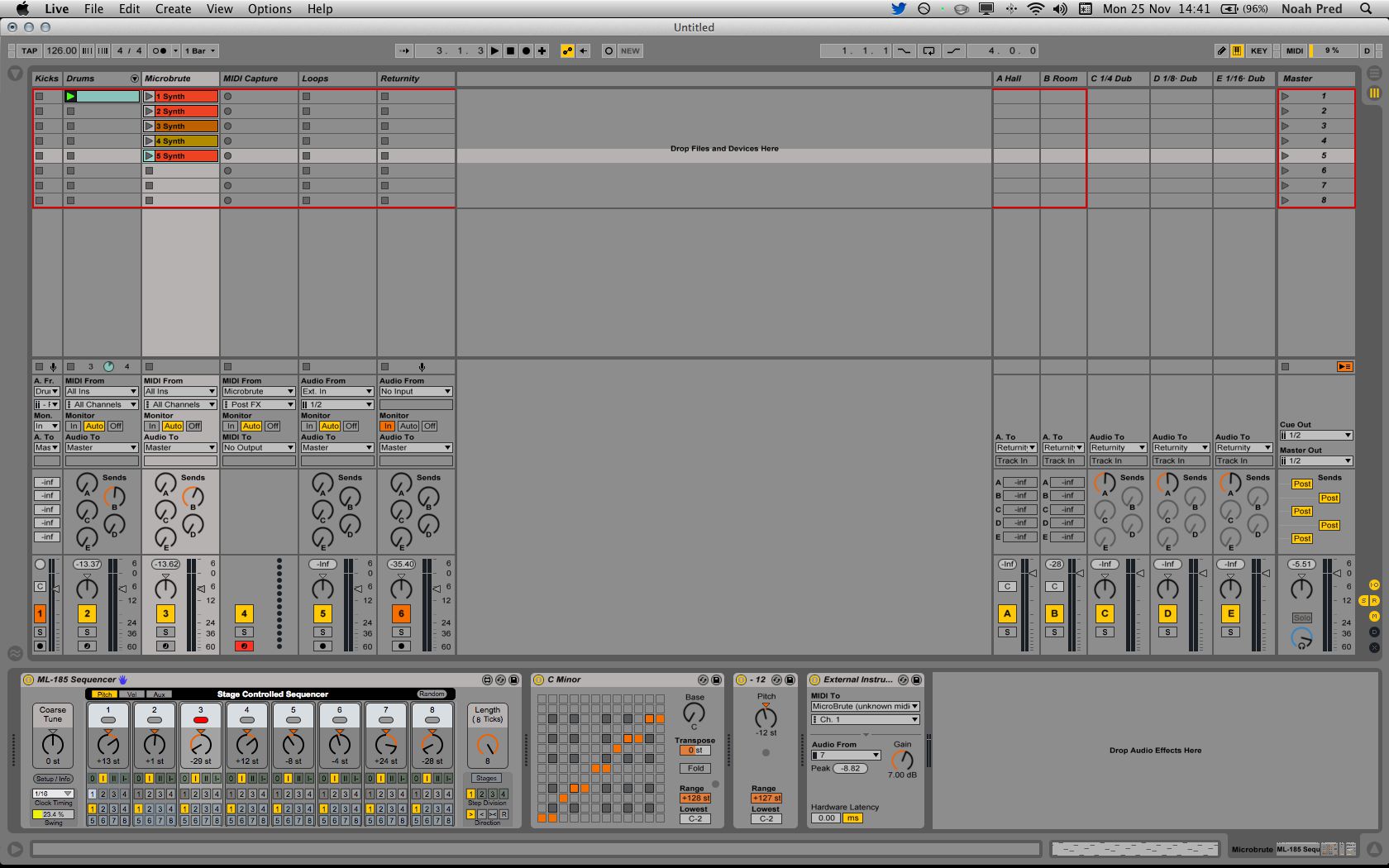1389x868 pixels.
Task: Click the transport Record button
Action: pos(526,50)
